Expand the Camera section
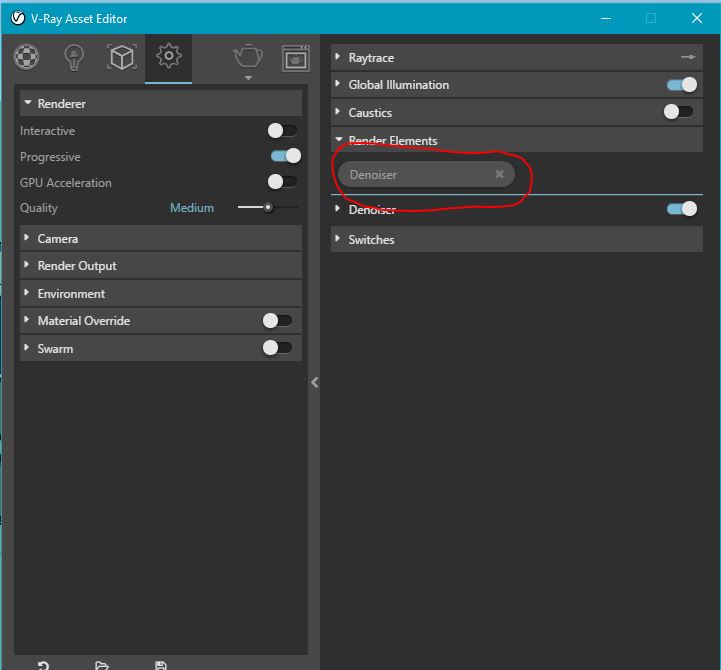721x670 pixels. (161, 239)
